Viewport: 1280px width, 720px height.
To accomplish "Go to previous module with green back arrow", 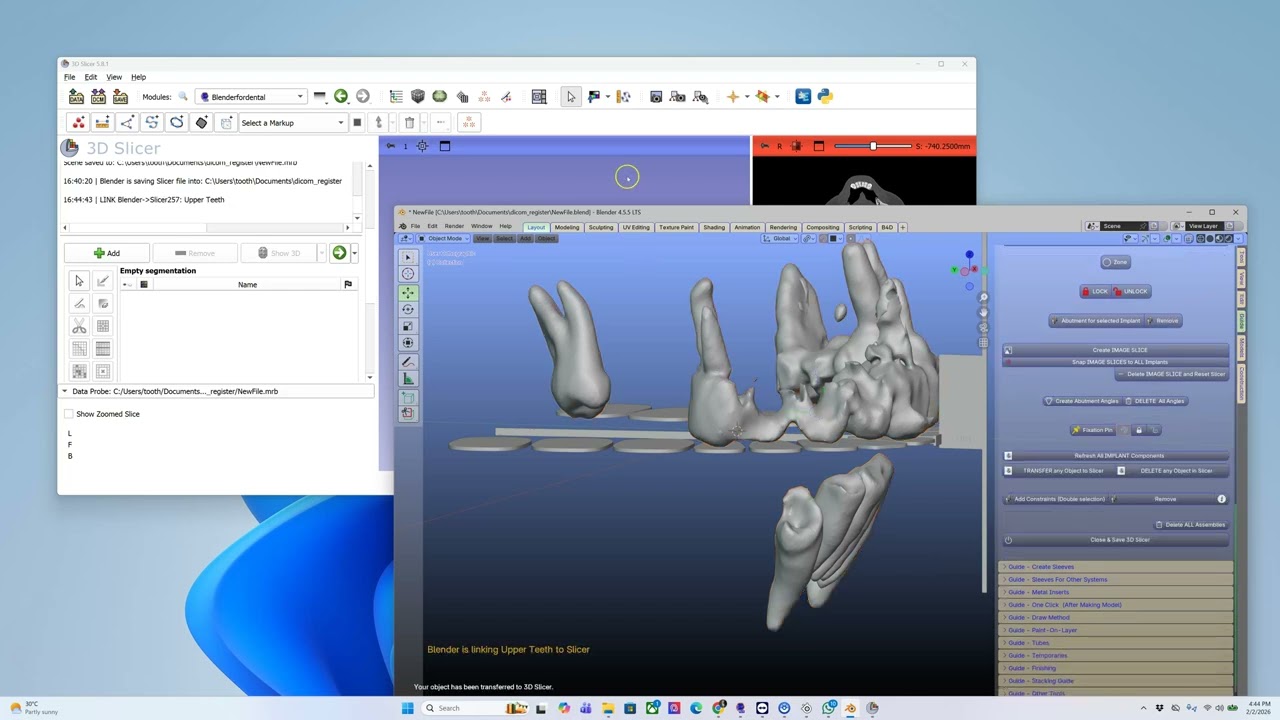I will tap(341, 96).
